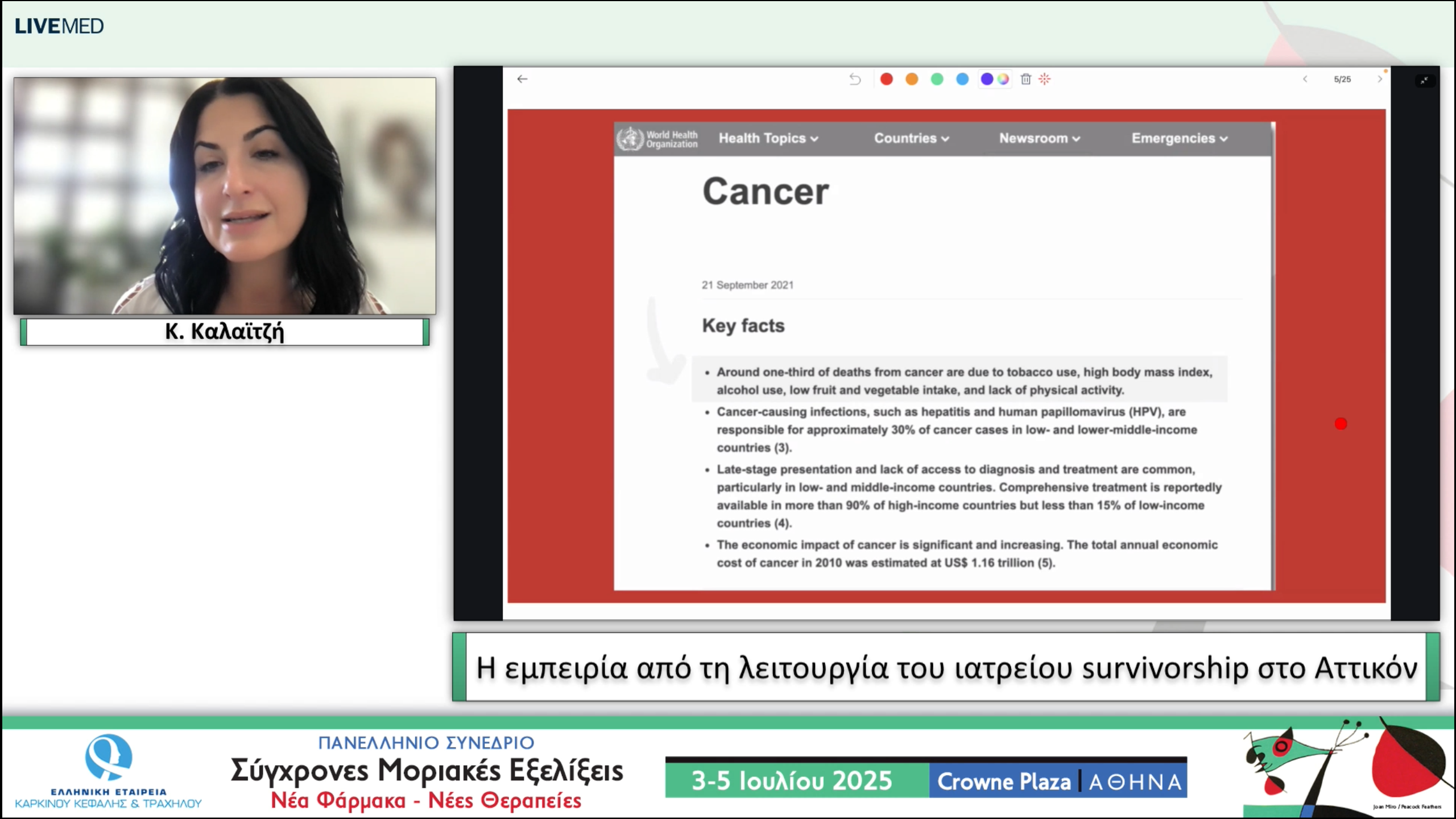The height and width of the screenshot is (819, 1456).
Task: Open the rainbow color wheel picker
Action: pyautogui.click(x=1003, y=80)
